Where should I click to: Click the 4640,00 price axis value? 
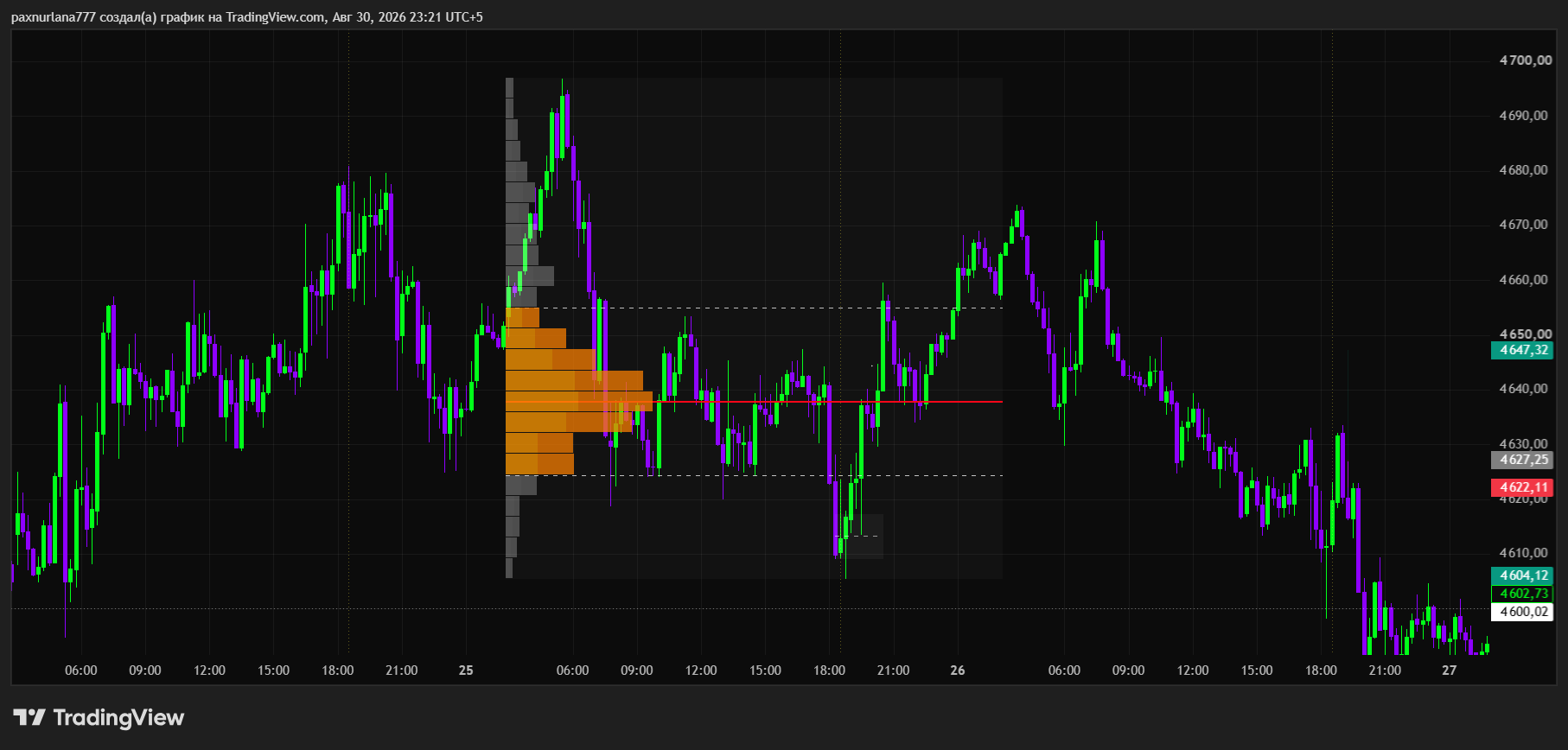(x=1525, y=389)
